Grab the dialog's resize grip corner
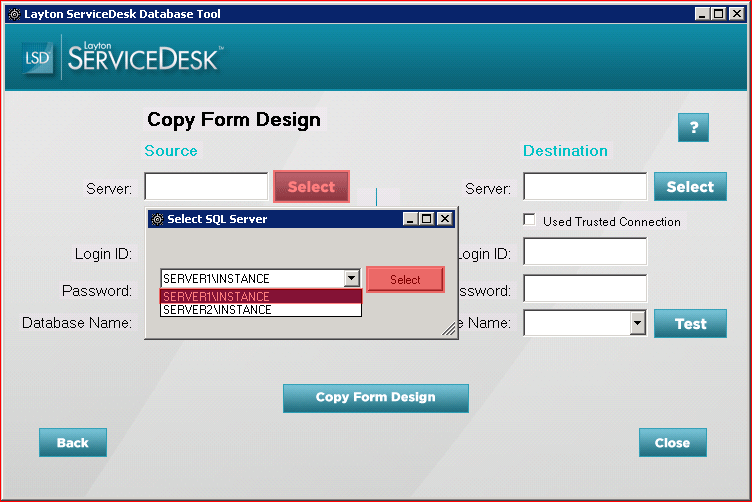The image size is (752, 502). click(x=449, y=329)
